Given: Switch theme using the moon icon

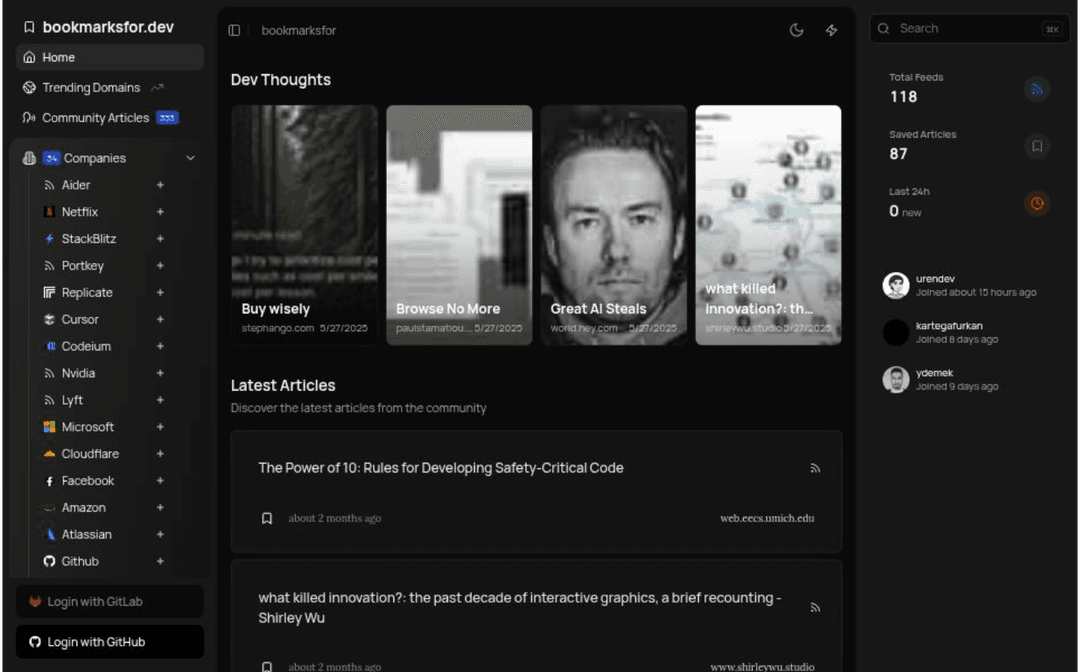Looking at the screenshot, I should pyautogui.click(x=796, y=30).
